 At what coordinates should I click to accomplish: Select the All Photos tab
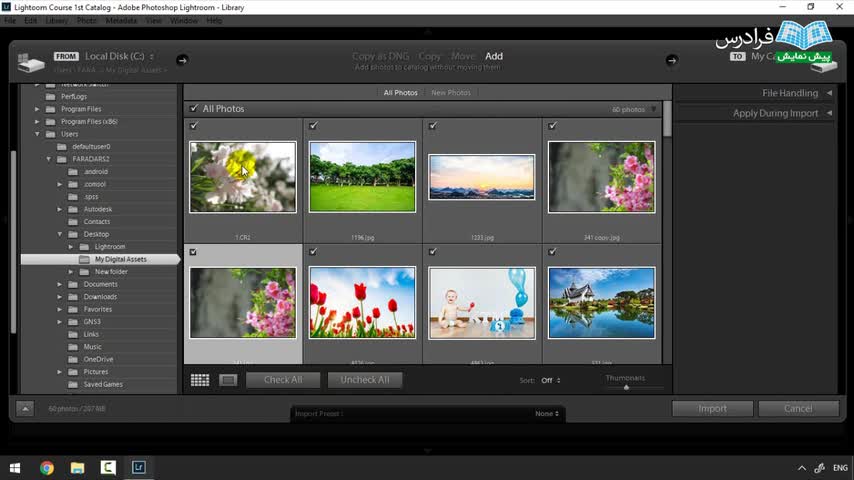pyautogui.click(x=400, y=93)
